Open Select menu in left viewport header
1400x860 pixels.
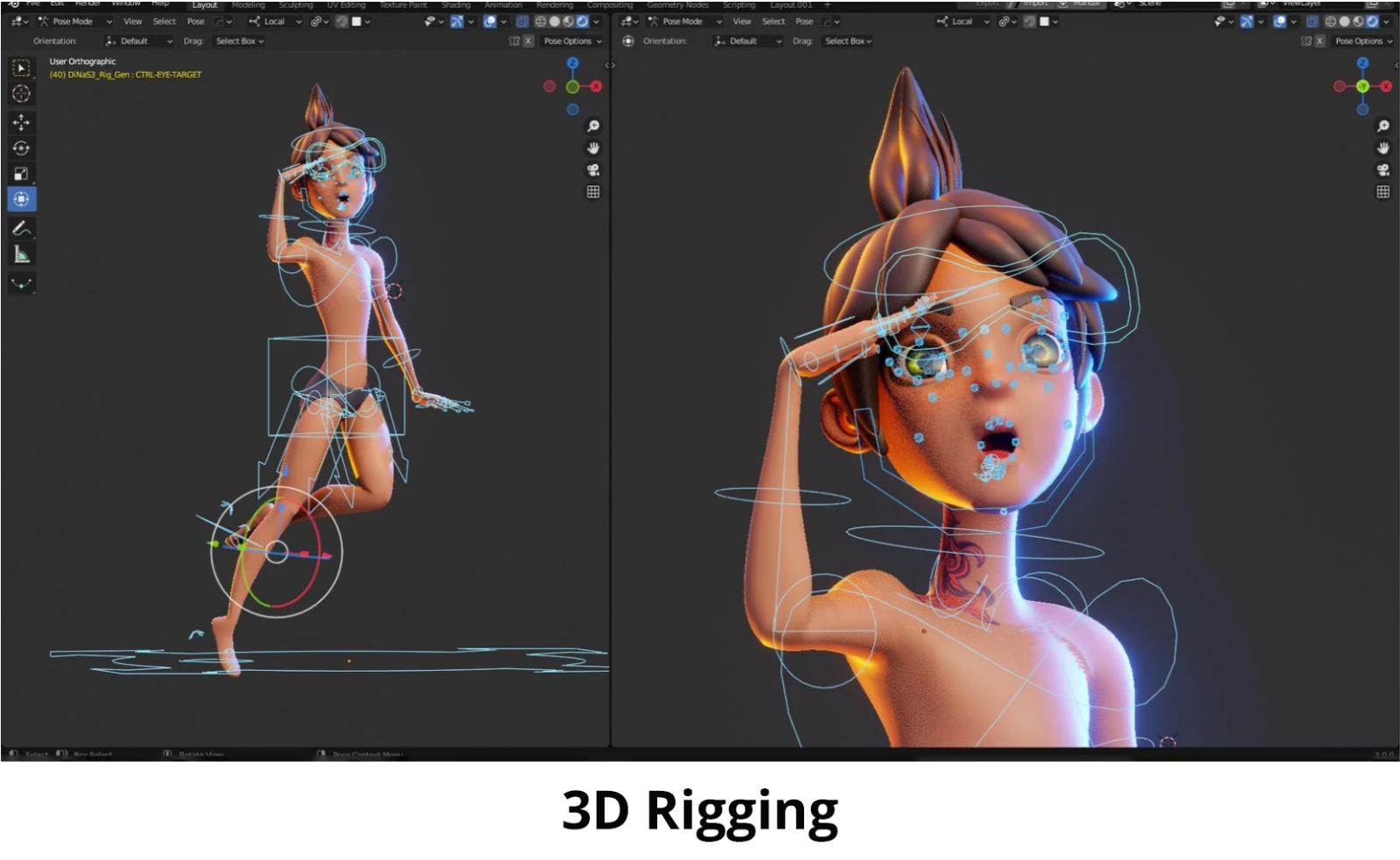coord(164,21)
